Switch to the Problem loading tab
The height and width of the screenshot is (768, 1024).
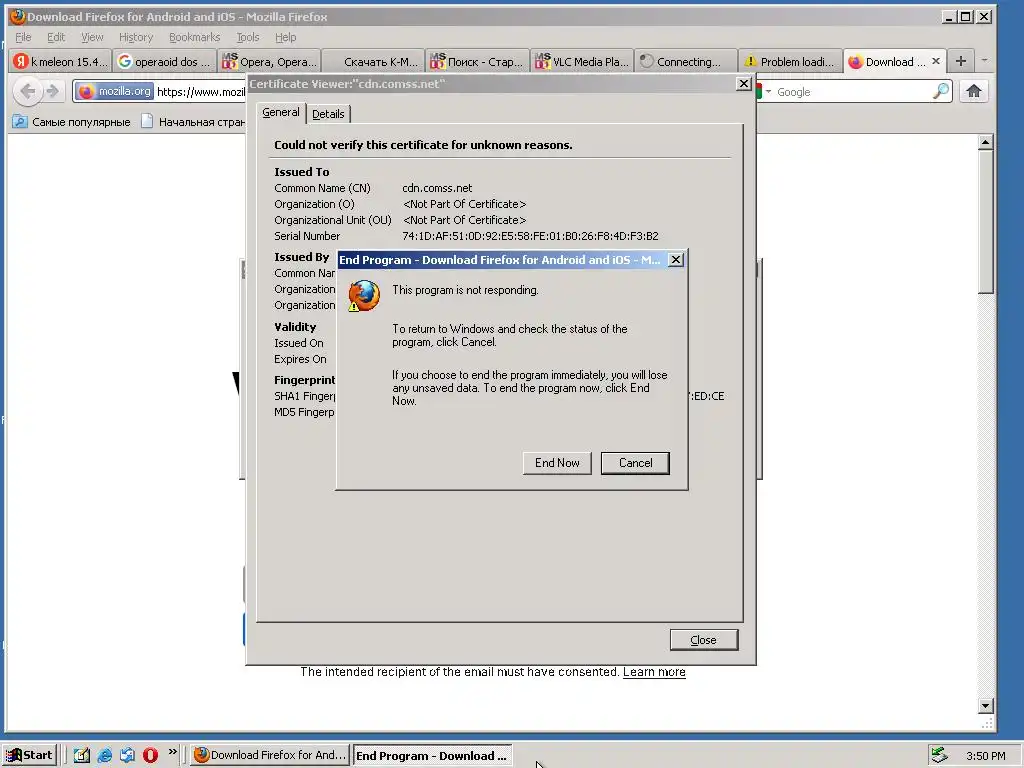[x=790, y=61]
